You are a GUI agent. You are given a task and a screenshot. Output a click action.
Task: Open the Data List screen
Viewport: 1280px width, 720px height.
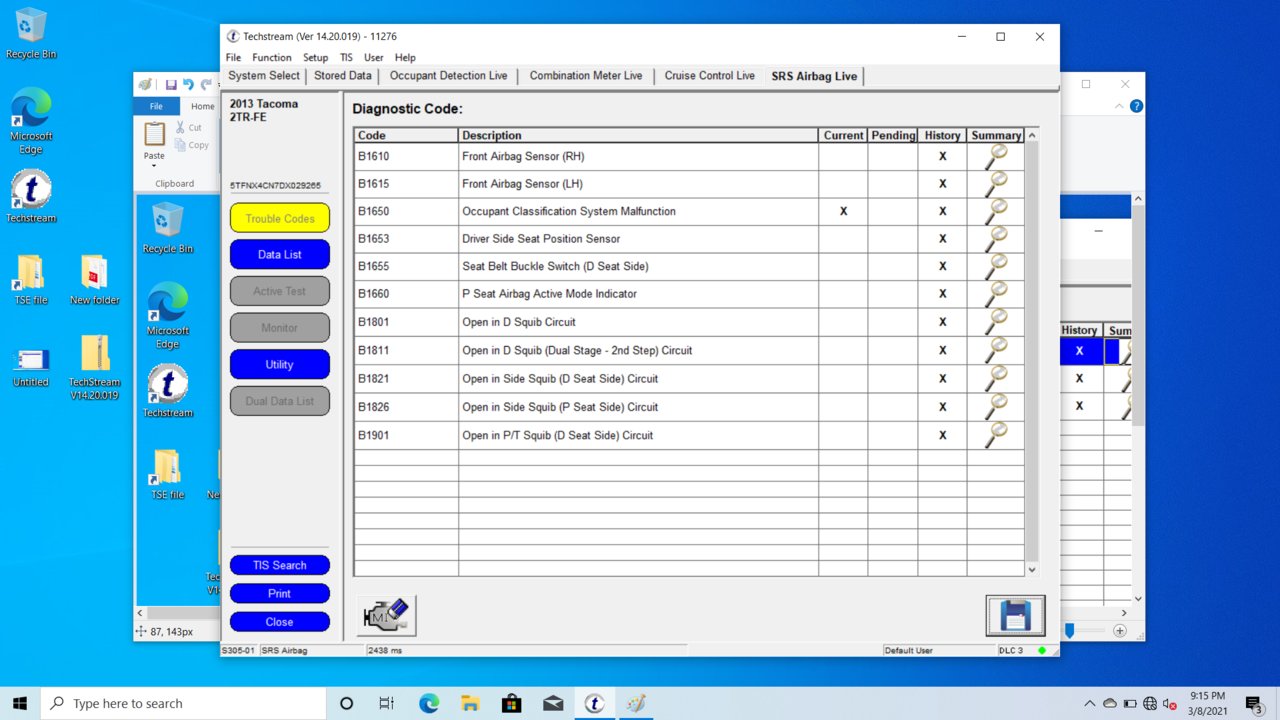pos(280,254)
